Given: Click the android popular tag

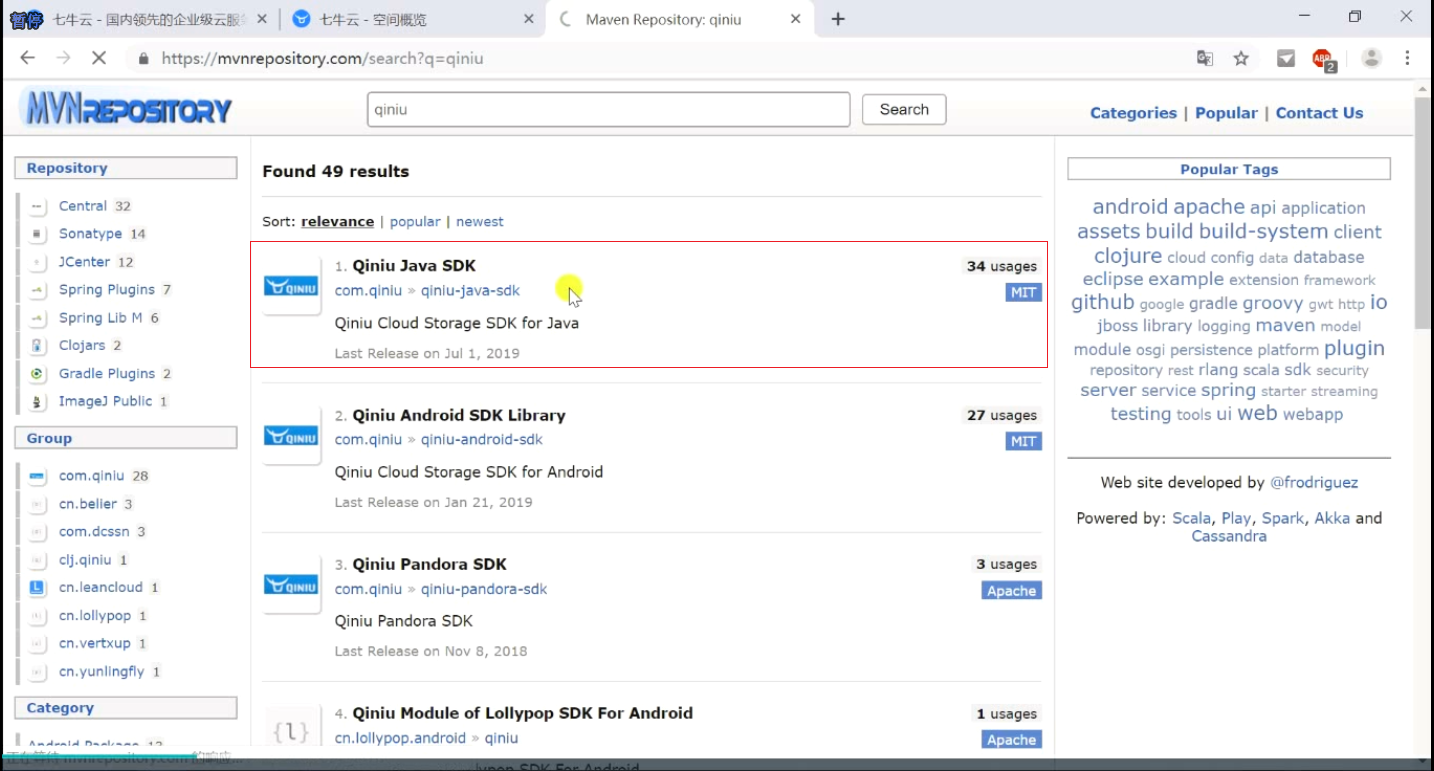Looking at the screenshot, I should [x=1130, y=206].
